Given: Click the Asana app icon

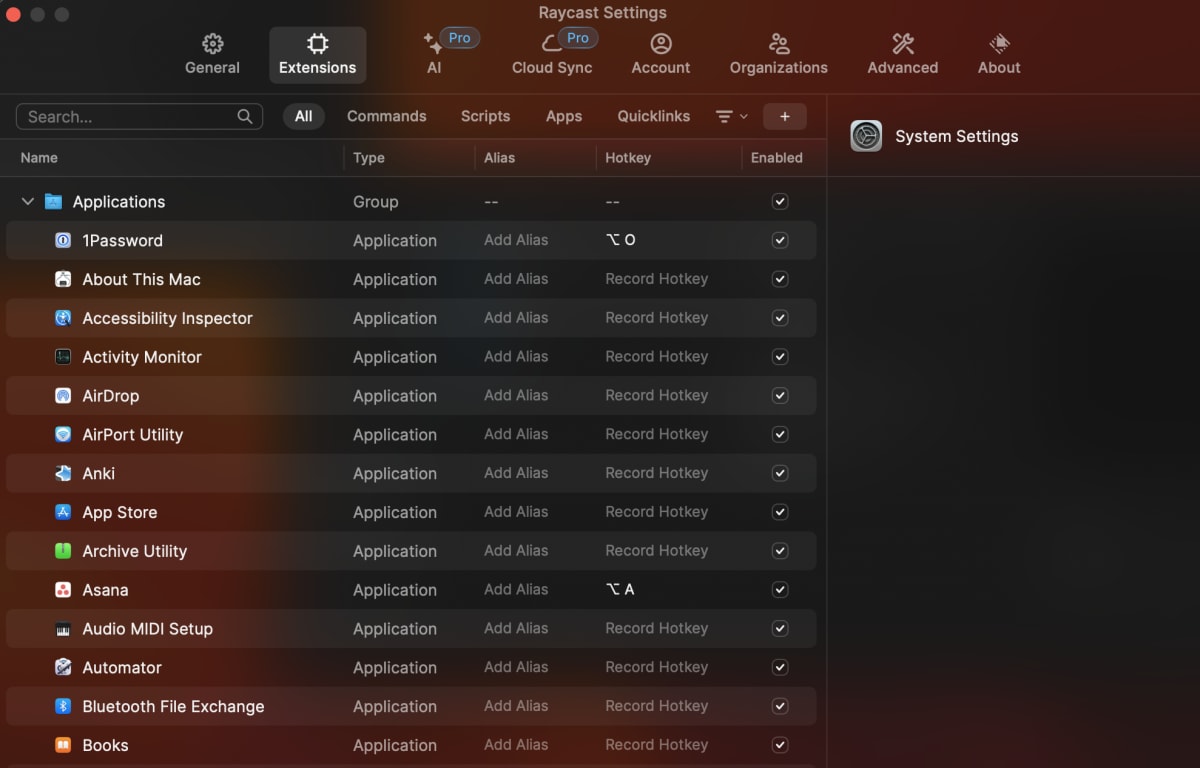Looking at the screenshot, I should pos(63,590).
